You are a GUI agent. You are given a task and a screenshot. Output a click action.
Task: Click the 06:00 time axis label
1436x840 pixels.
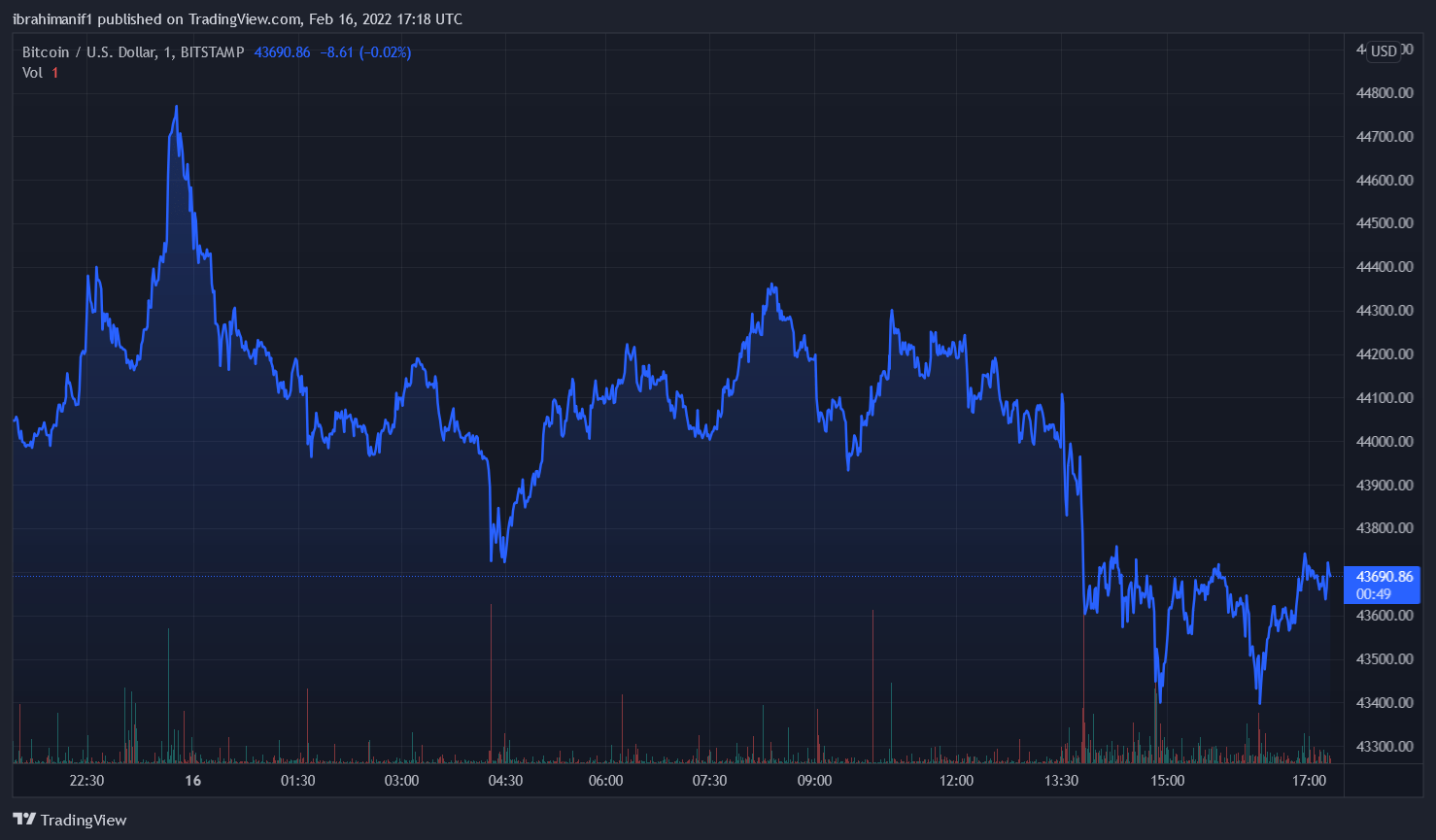605,781
